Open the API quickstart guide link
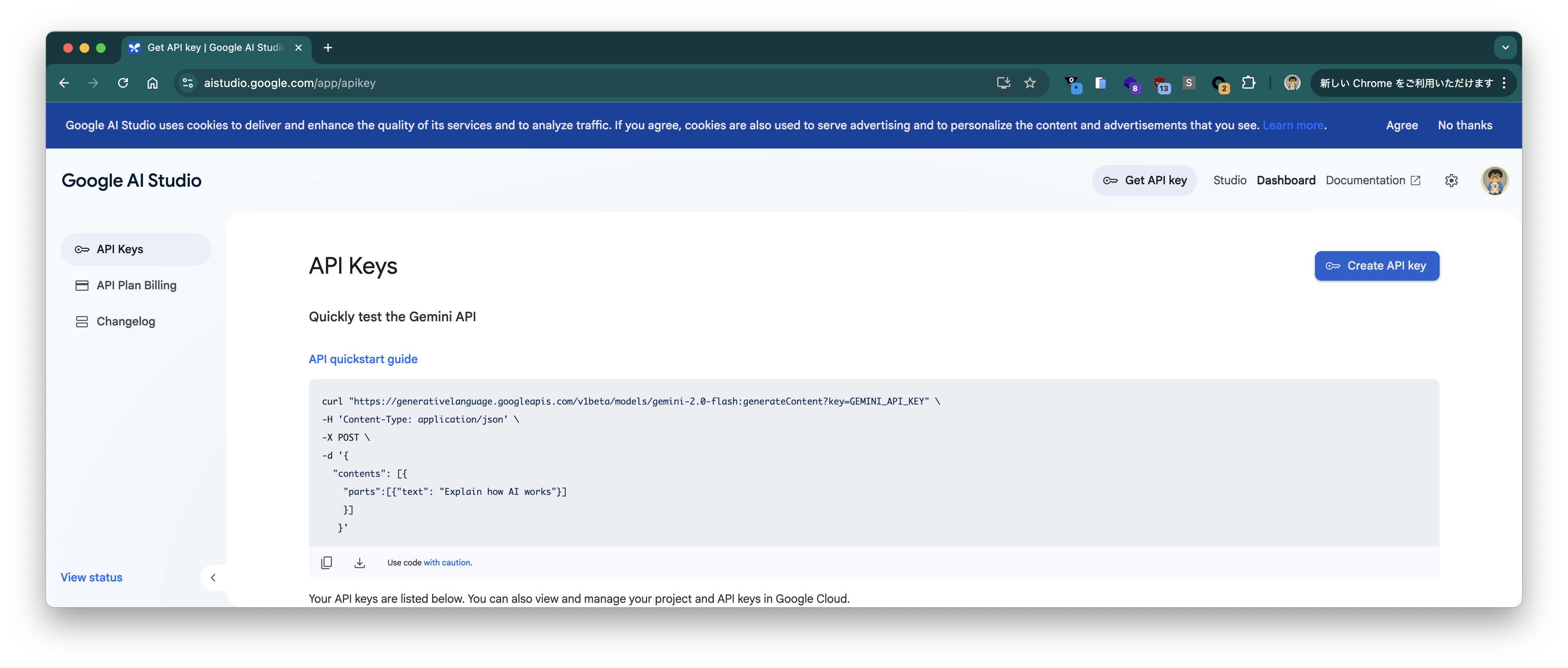1568x668 pixels. (x=363, y=359)
